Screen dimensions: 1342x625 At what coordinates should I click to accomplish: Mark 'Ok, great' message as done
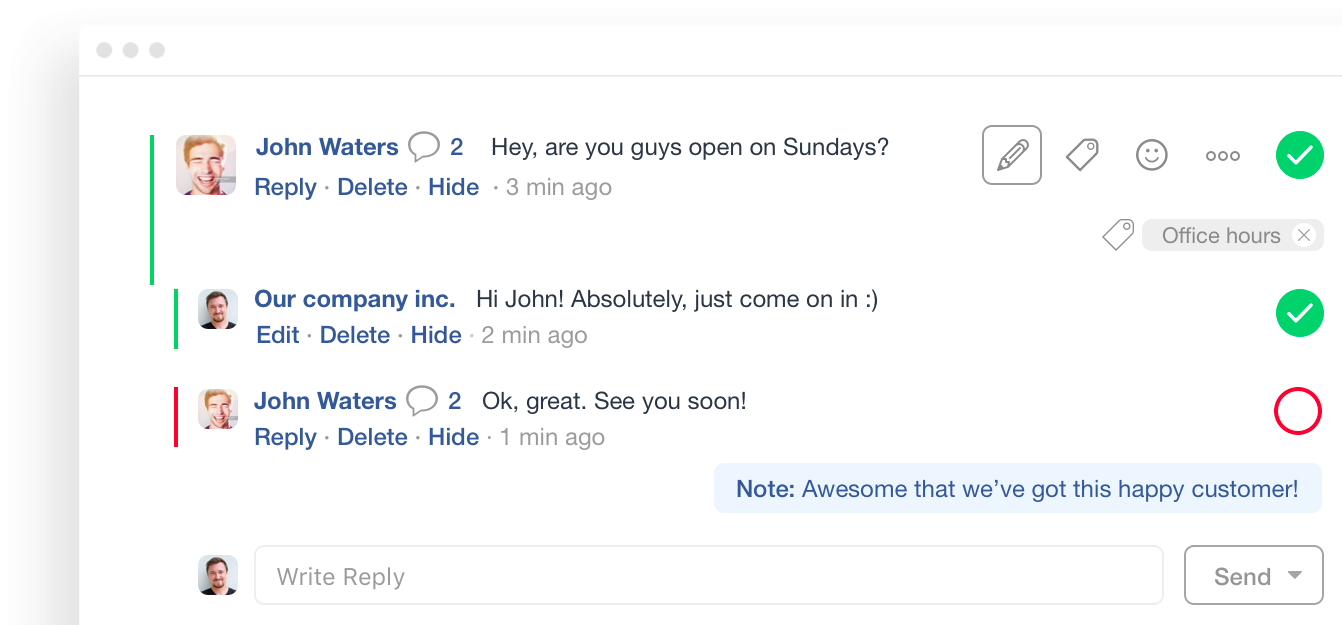[1298, 411]
